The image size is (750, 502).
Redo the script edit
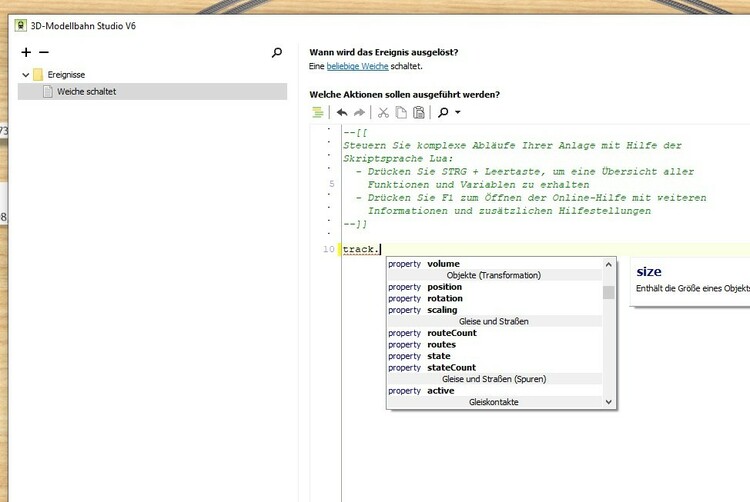click(x=360, y=113)
